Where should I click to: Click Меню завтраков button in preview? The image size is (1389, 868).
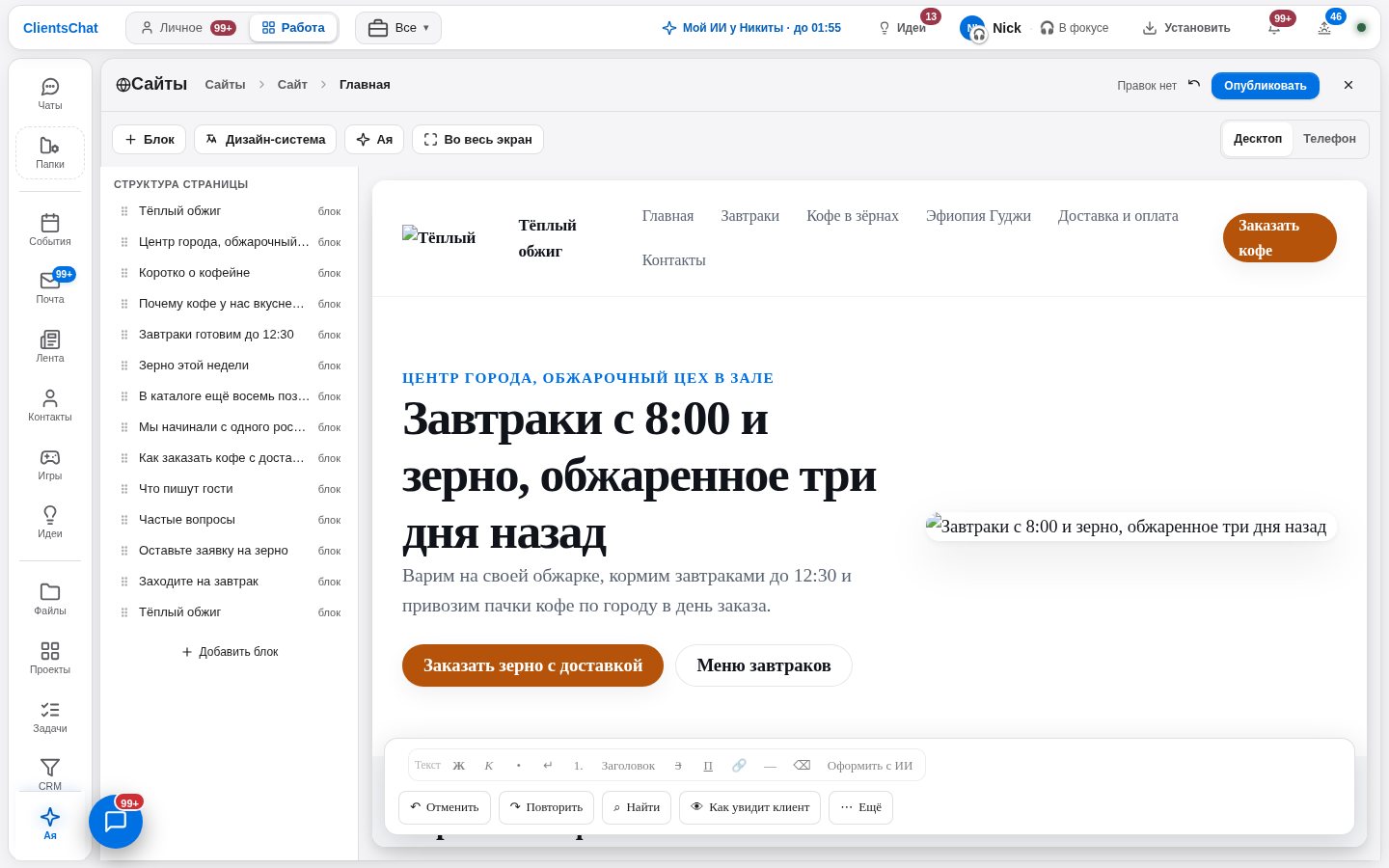click(763, 665)
